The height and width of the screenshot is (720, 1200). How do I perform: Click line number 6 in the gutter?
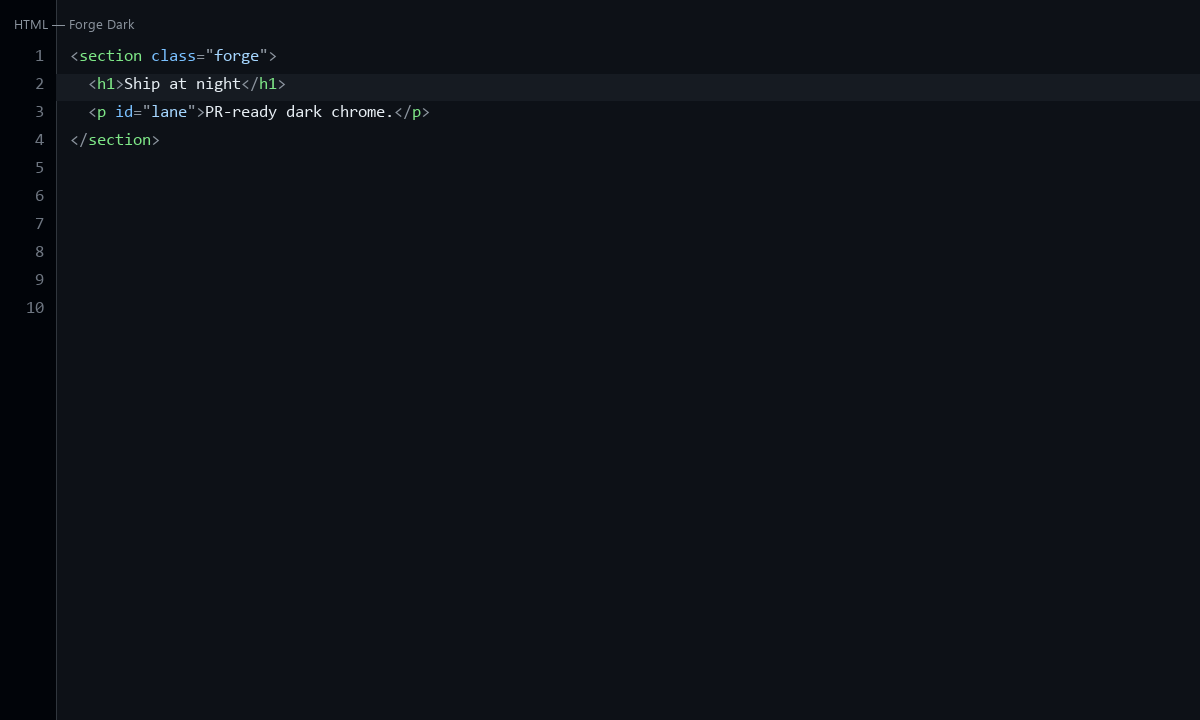pyautogui.click(x=39, y=196)
